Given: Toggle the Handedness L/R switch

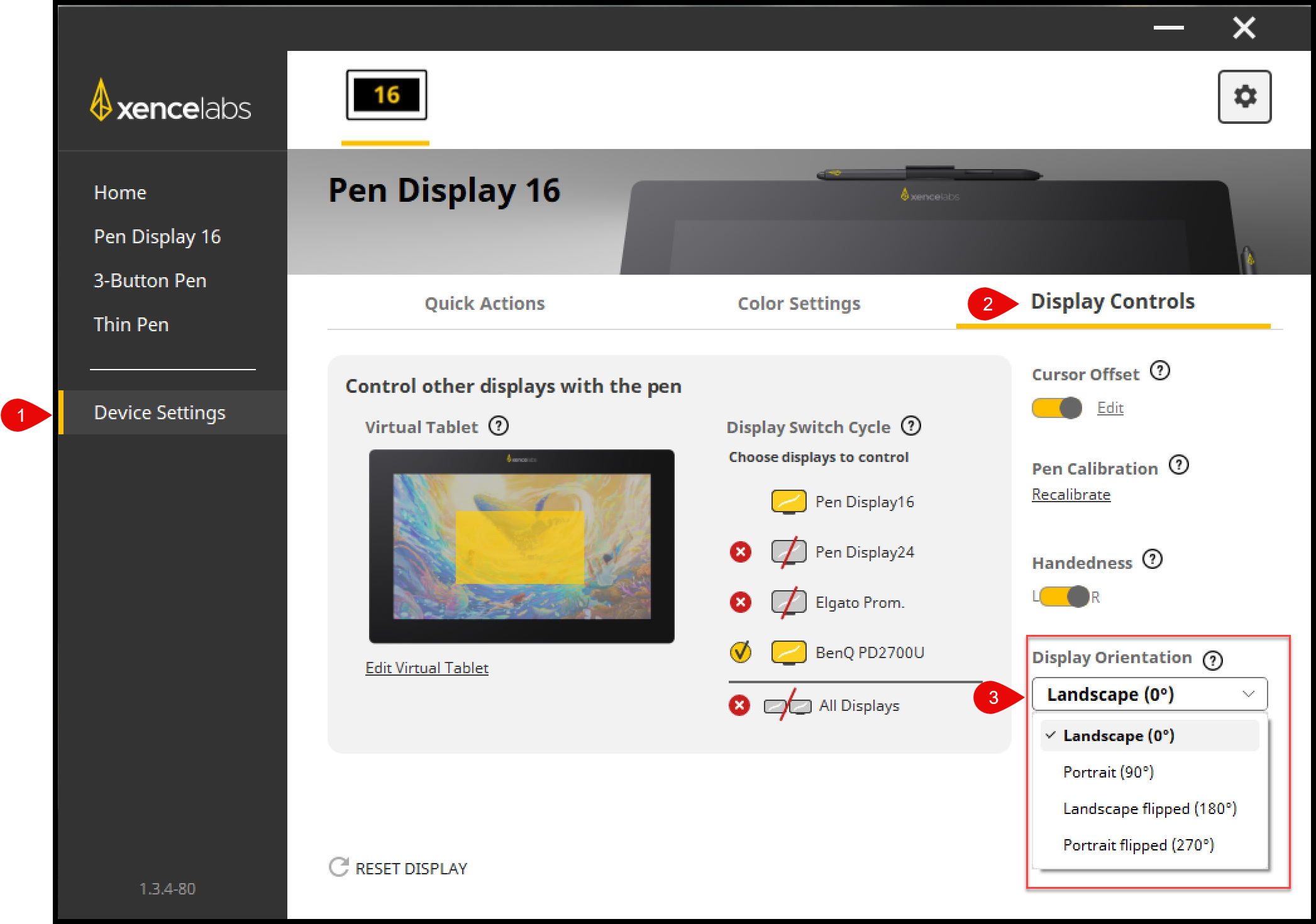Looking at the screenshot, I should pyautogui.click(x=1064, y=596).
